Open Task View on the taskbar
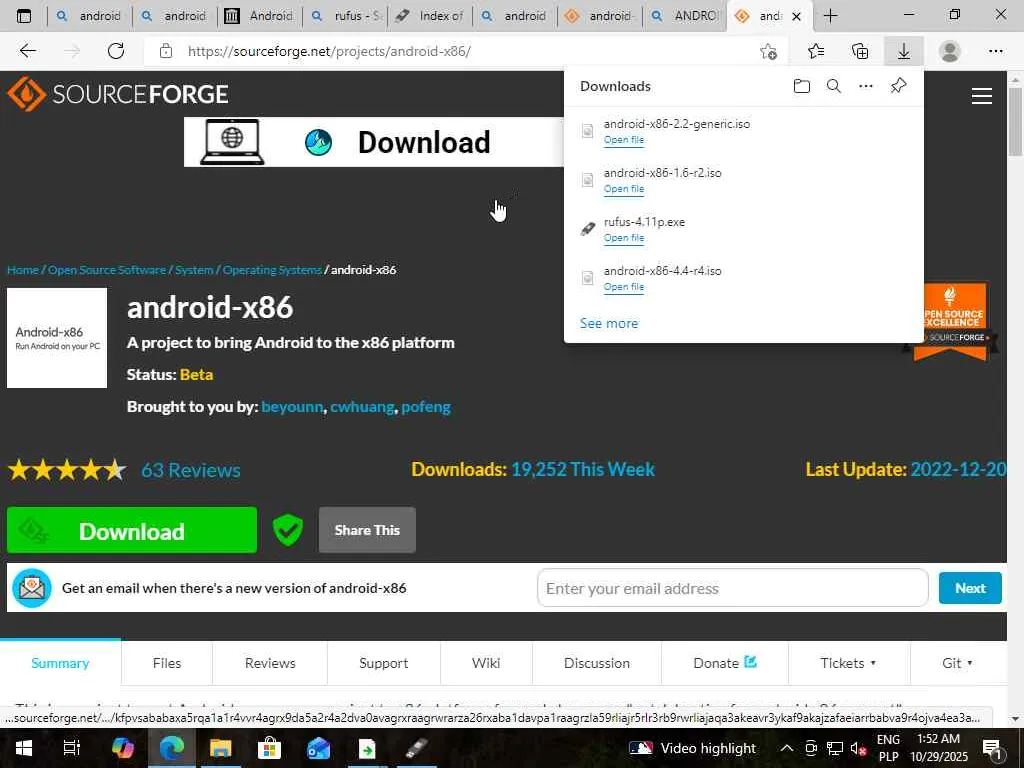 [72, 748]
